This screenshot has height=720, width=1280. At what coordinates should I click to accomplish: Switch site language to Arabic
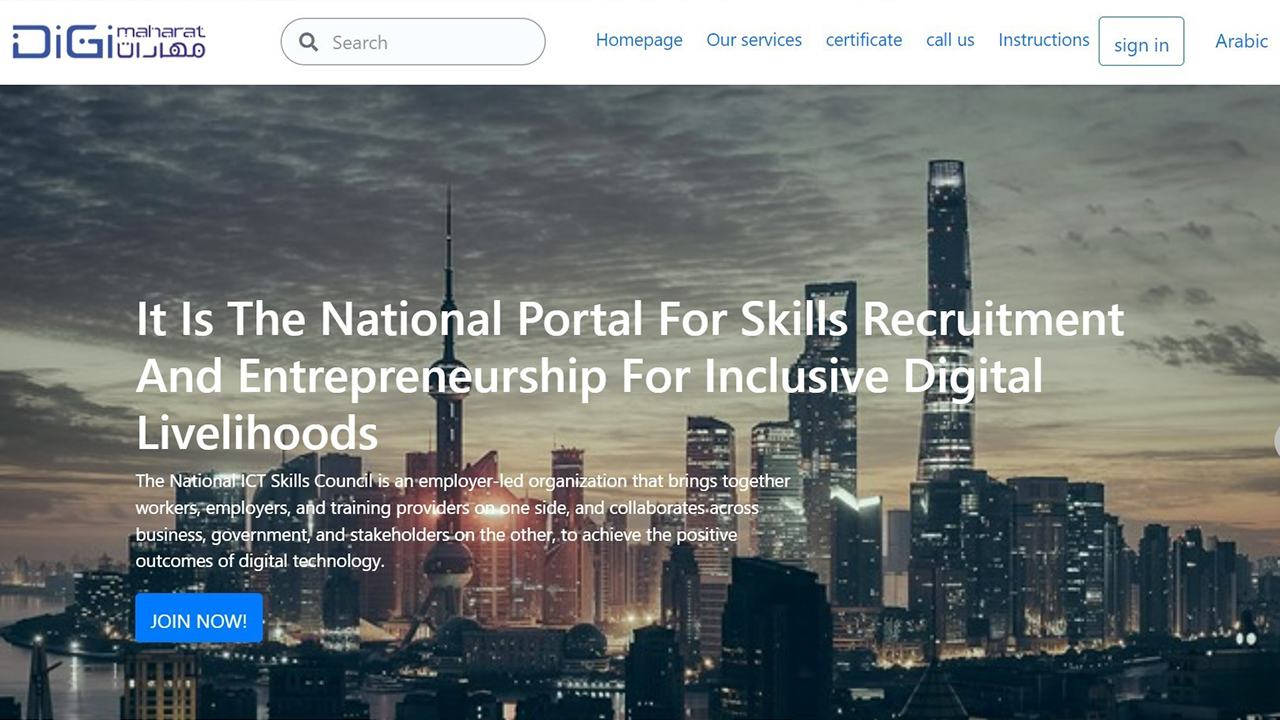click(1241, 41)
